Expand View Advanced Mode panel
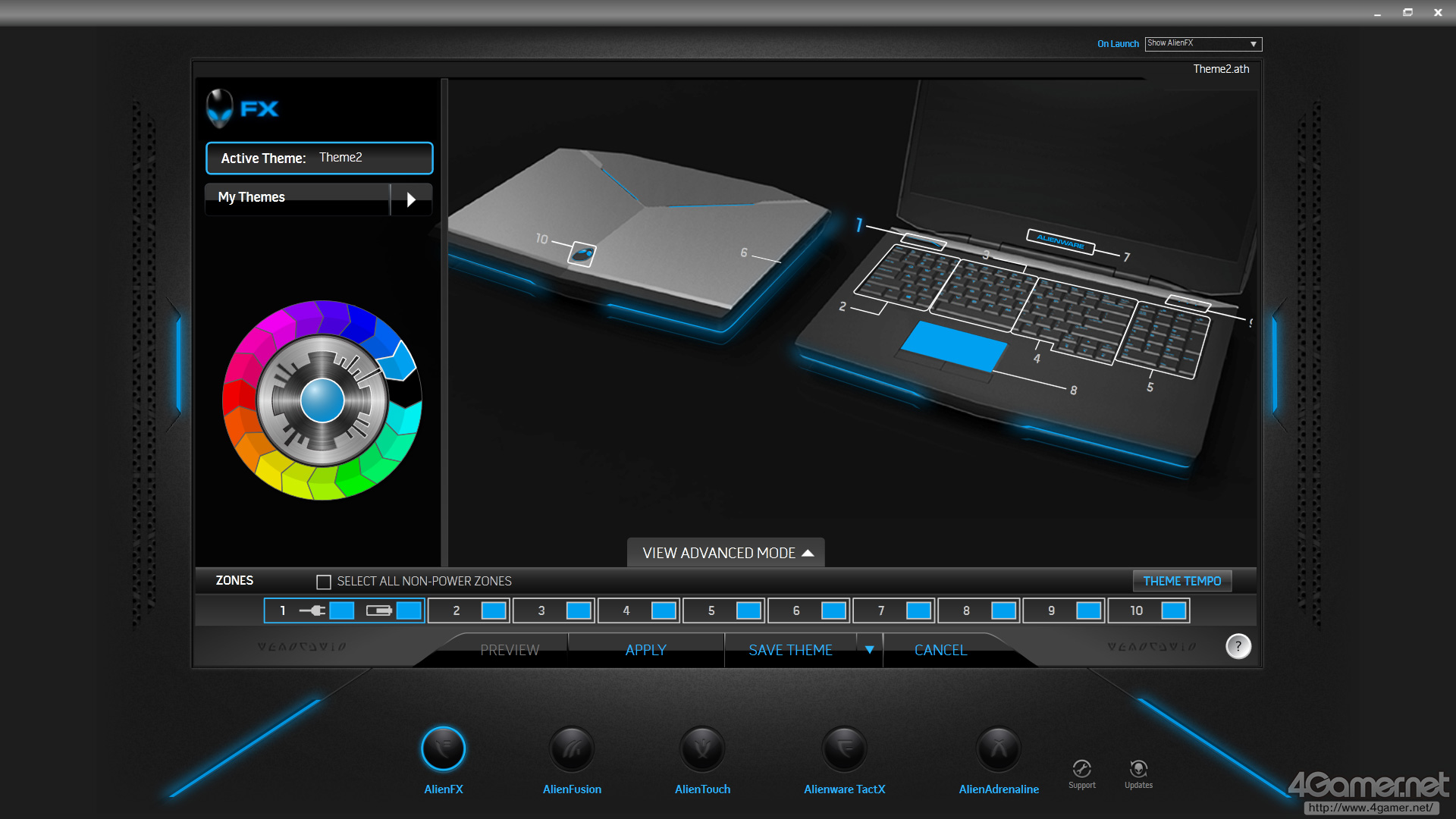The height and width of the screenshot is (819, 1456). [726, 553]
